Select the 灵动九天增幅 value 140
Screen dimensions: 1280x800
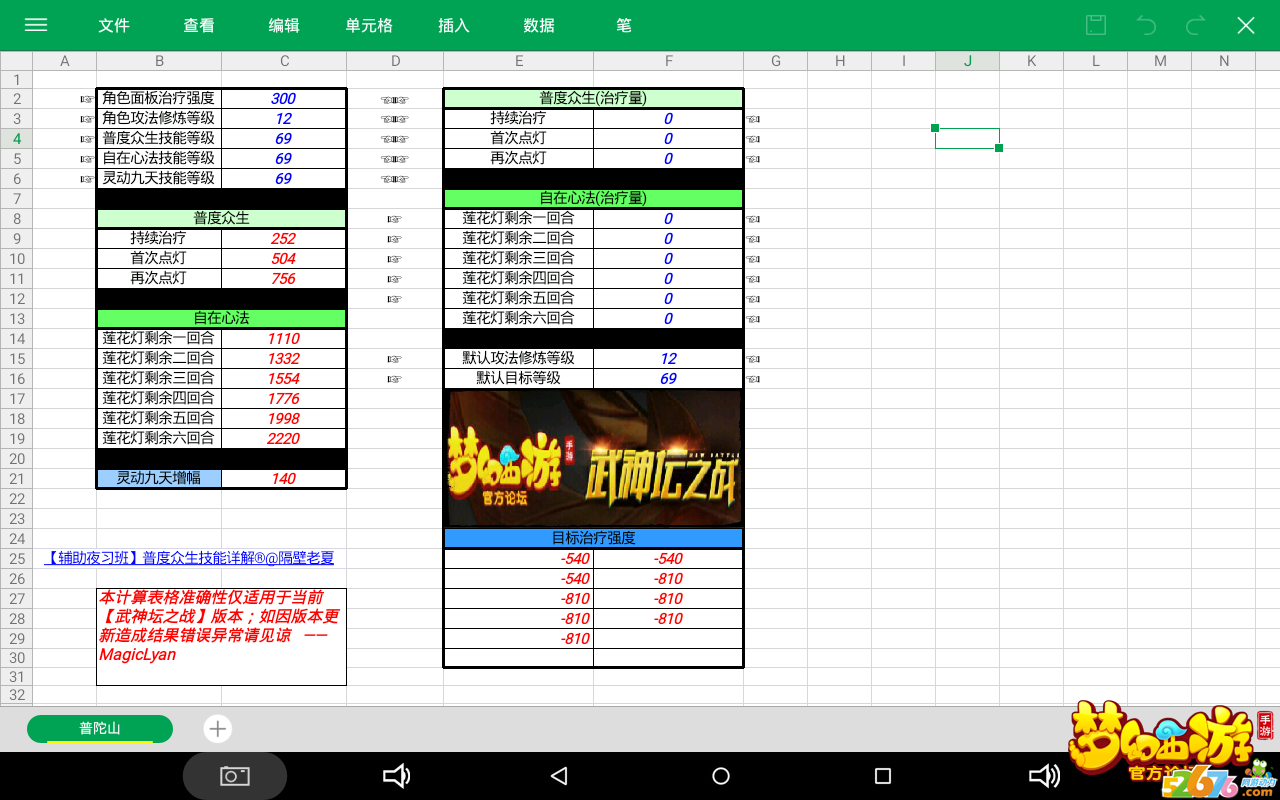click(284, 478)
